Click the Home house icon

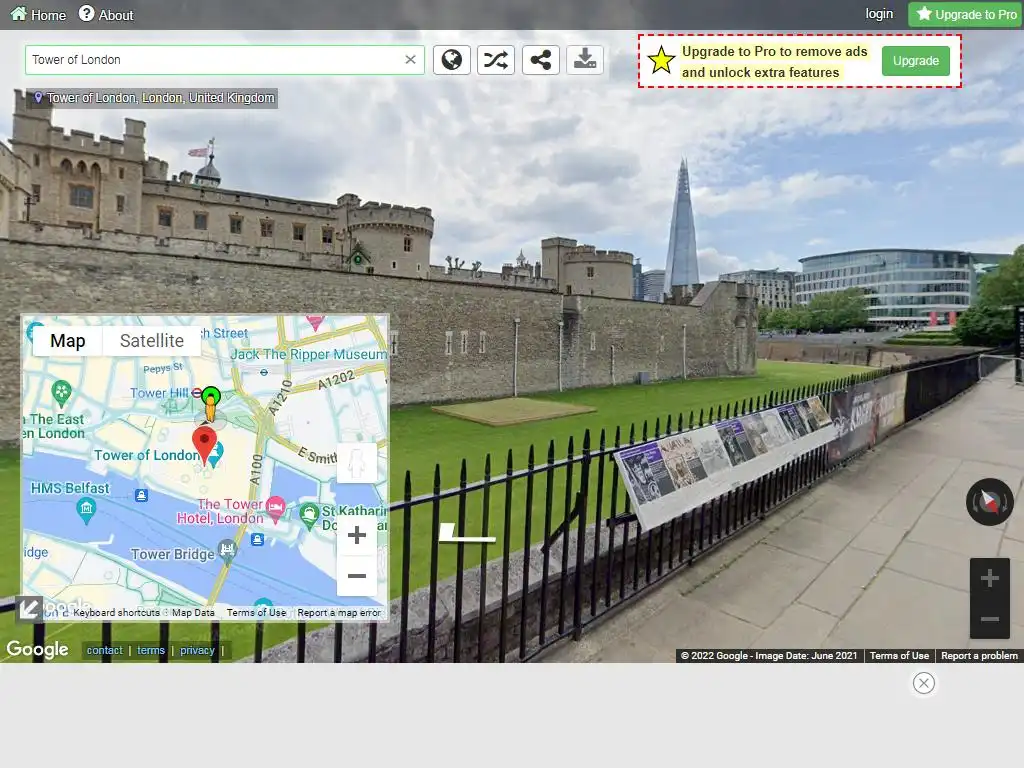pos(19,14)
